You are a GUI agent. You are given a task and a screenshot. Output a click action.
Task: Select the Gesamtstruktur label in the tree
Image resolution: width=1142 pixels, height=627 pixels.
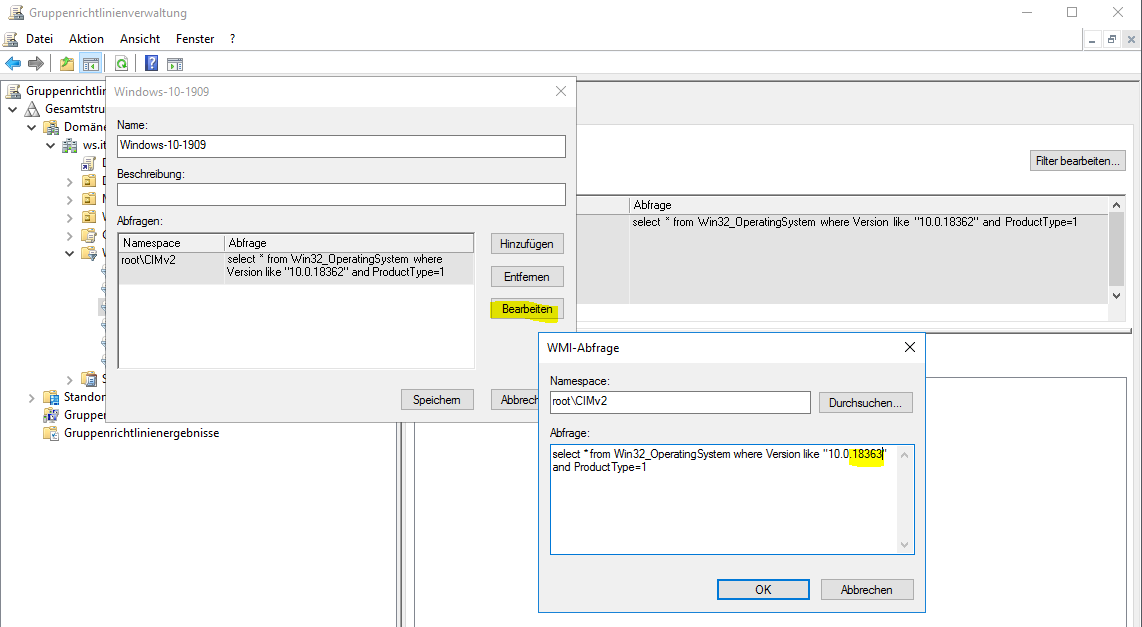pos(75,109)
